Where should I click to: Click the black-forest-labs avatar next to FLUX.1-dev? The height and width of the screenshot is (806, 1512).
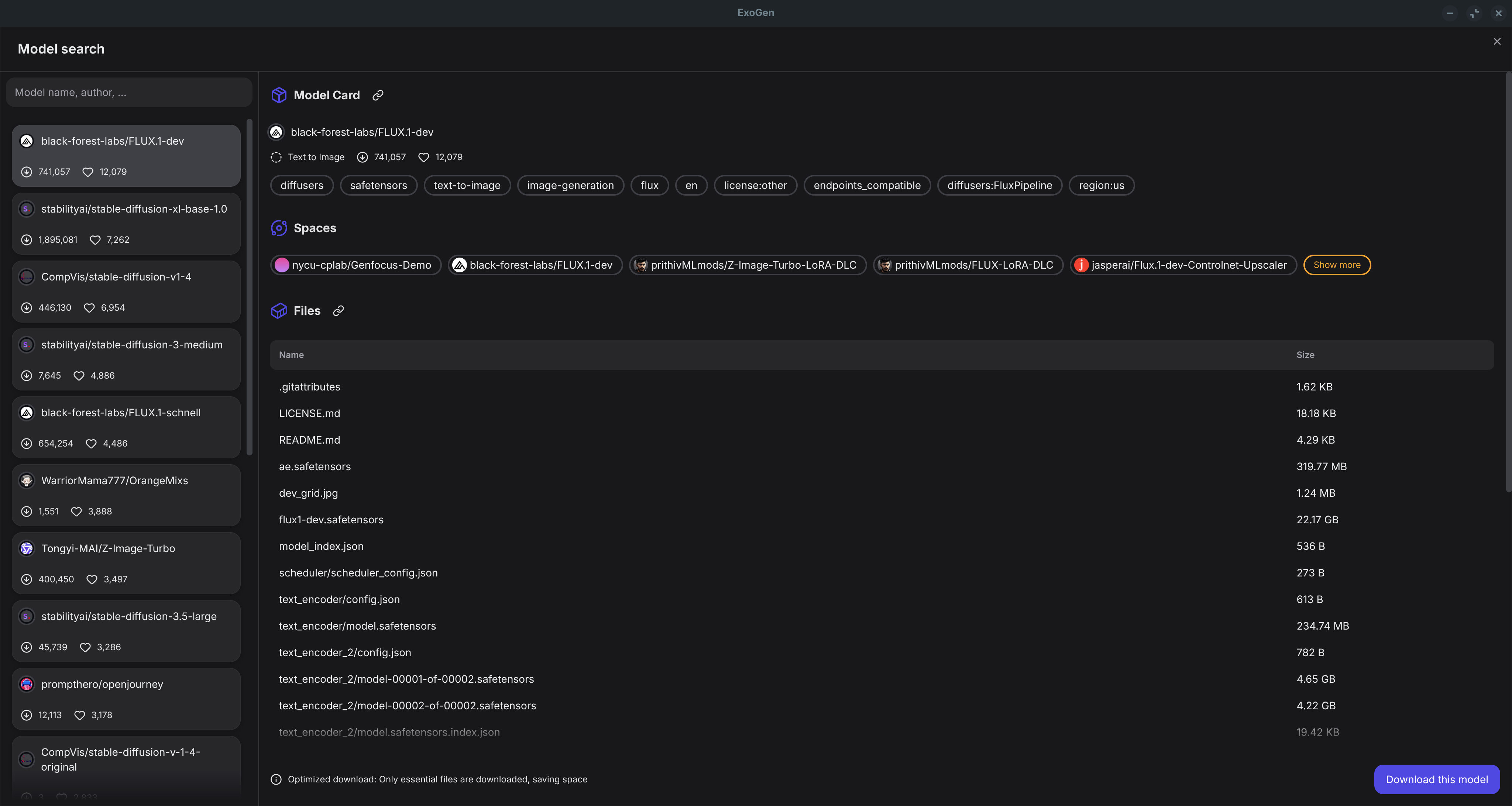pos(276,132)
